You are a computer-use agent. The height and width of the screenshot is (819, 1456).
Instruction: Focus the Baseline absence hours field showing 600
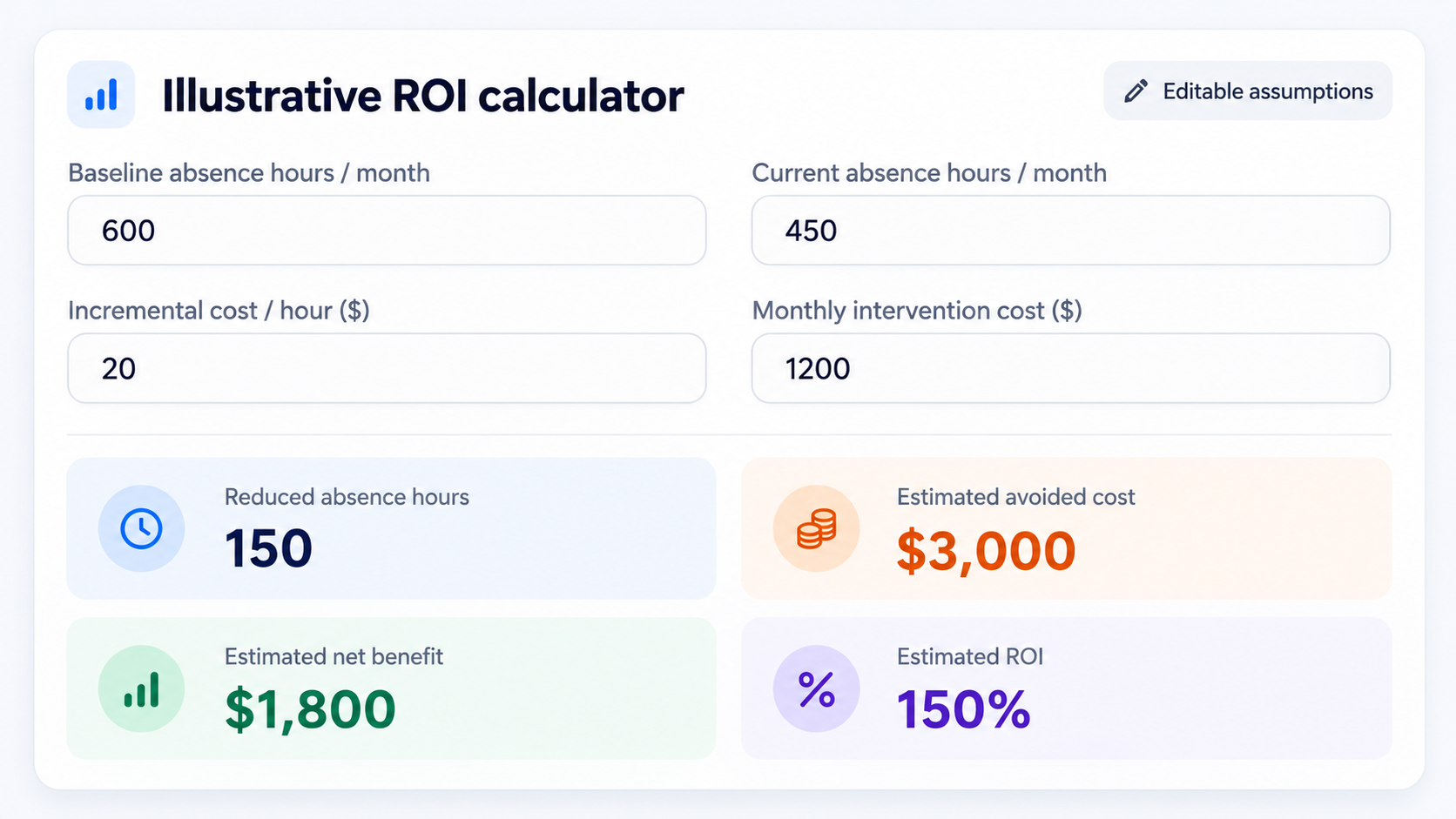pos(387,230)
